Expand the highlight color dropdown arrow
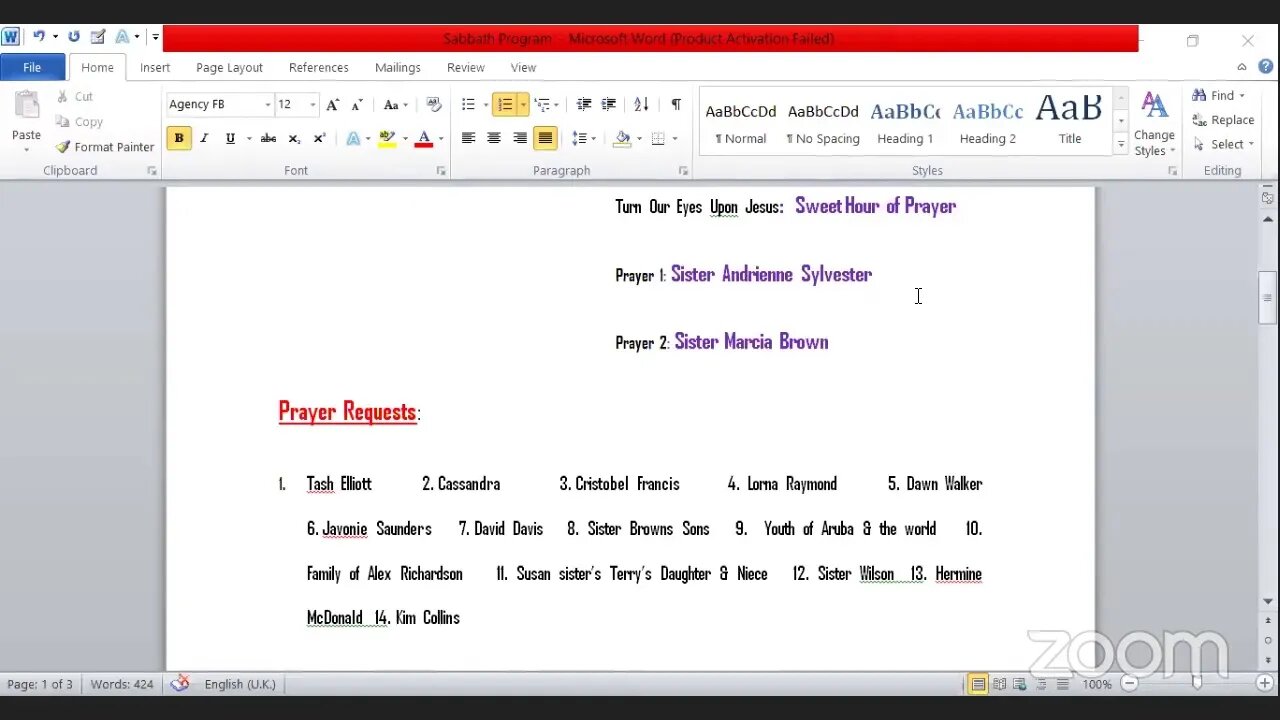The height and width of the screenshot is (720, 1280). (x=405, y=139)
